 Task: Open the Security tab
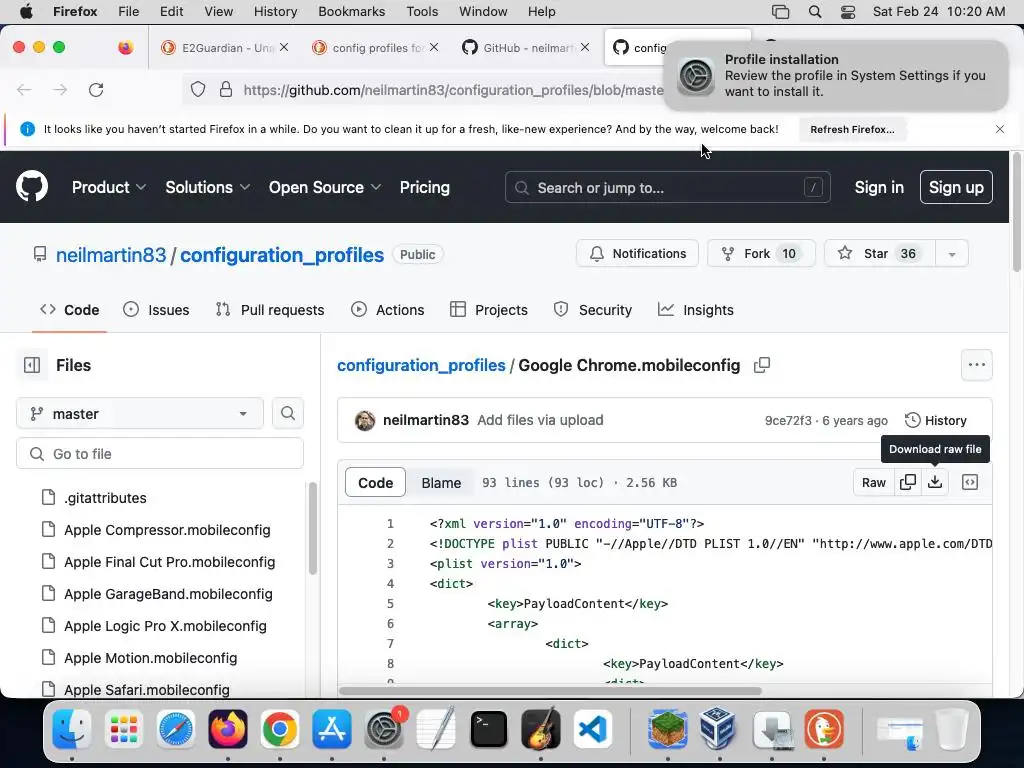(593, 310)
